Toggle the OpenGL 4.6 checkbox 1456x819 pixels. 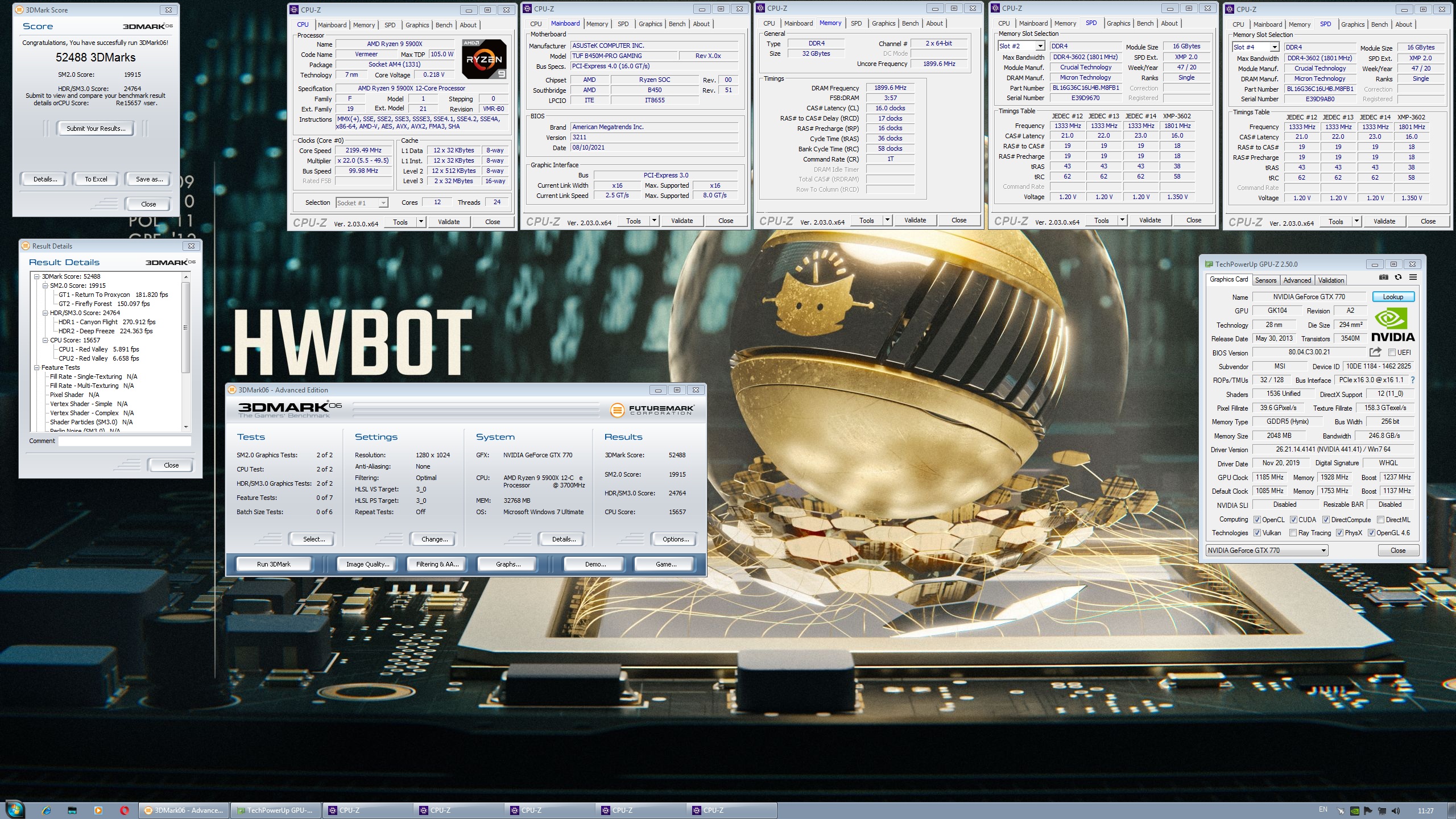[1371, 533]
